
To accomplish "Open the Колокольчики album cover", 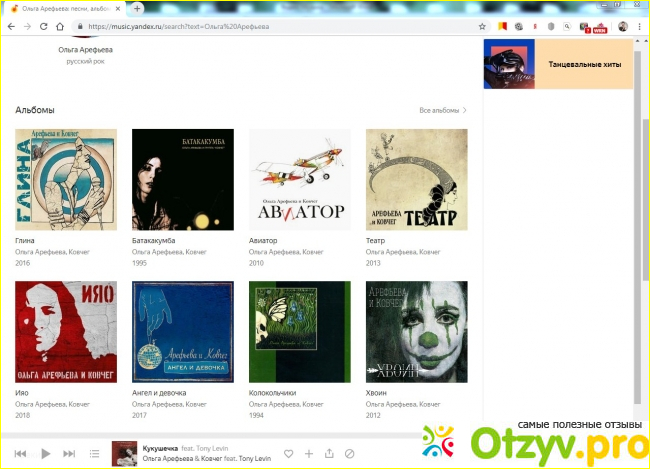I will point(300,332).
